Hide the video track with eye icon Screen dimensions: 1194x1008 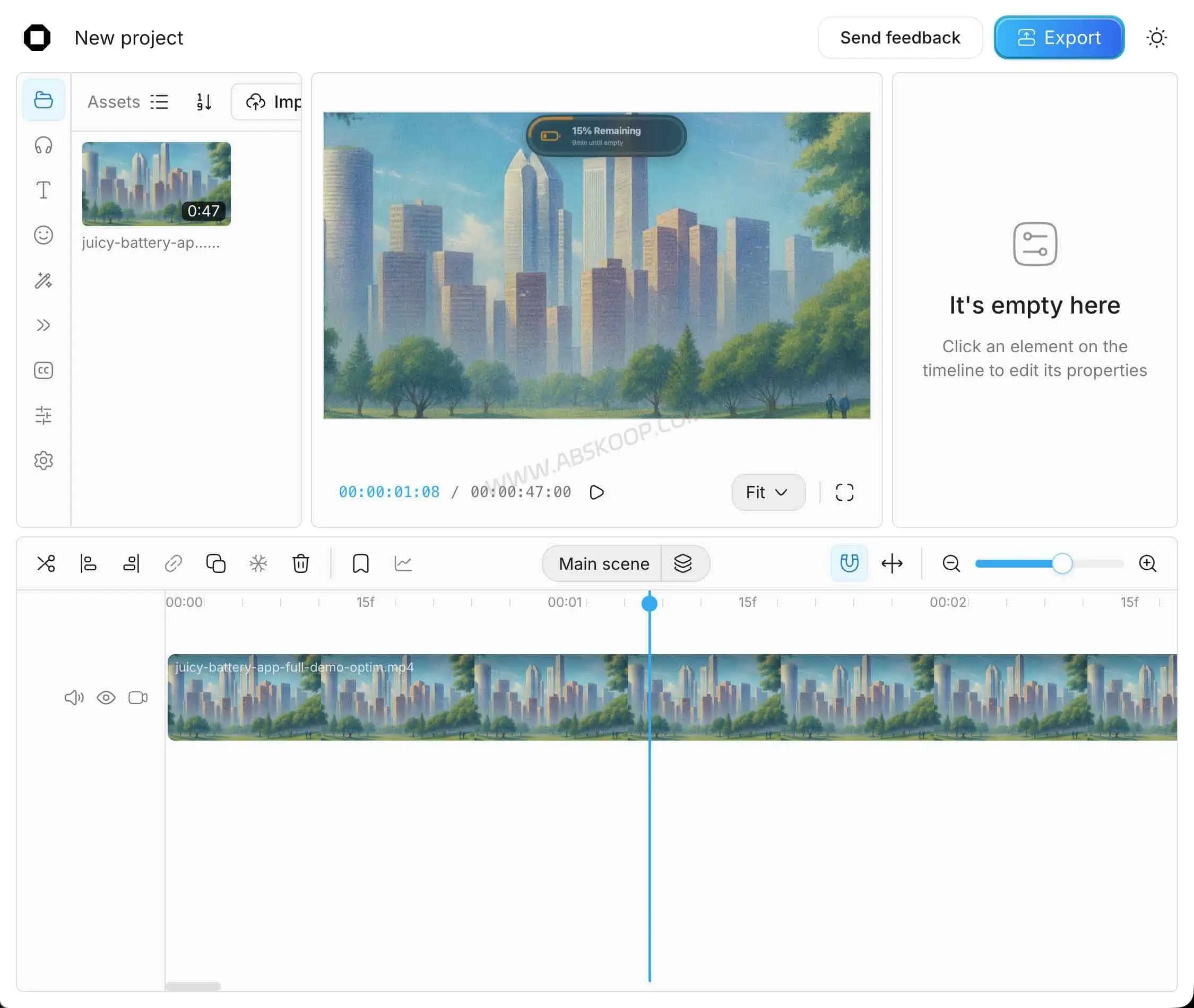coord(106,698)
